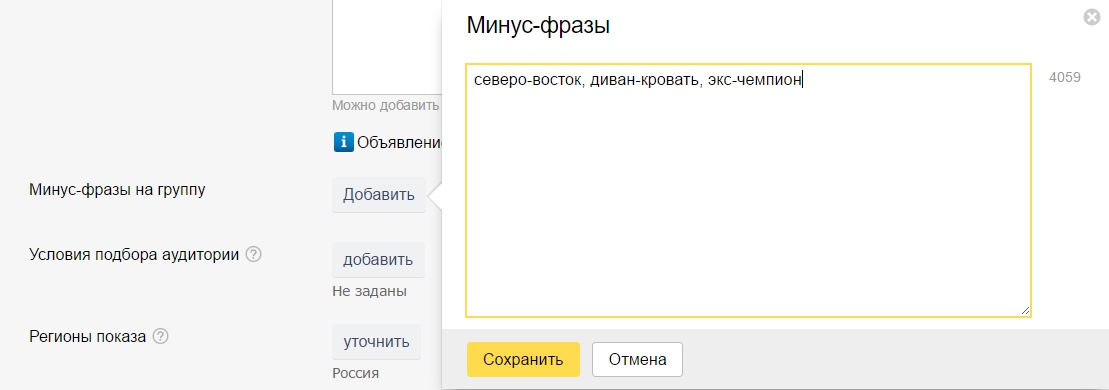Click Добавить next to Минус-фразы на группу
Image resolution: width=1109 pixels, height=390 pixels.
pyautogui.click(x=379, y=195)
